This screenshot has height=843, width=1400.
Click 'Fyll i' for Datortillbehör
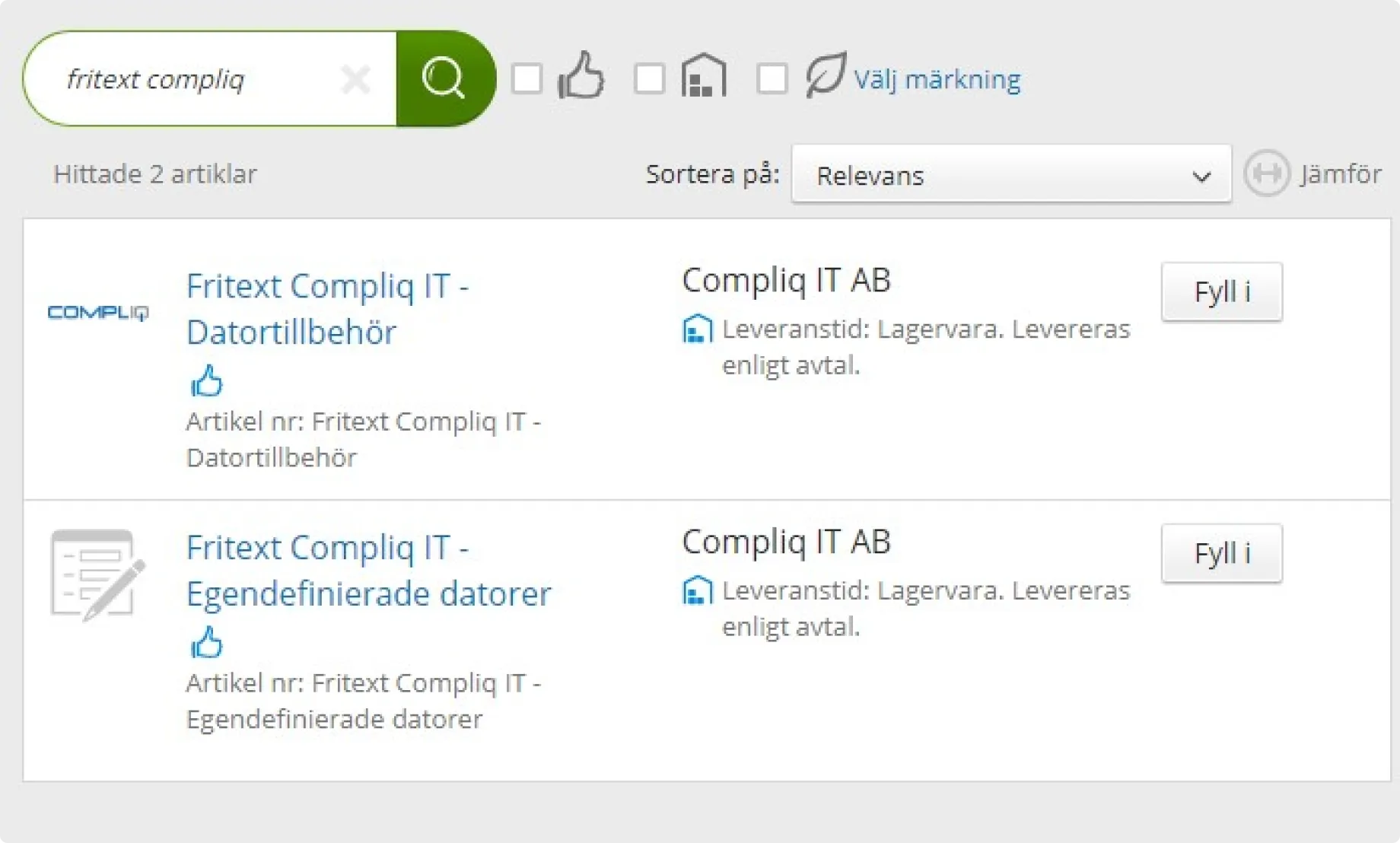coord(1222,291)
